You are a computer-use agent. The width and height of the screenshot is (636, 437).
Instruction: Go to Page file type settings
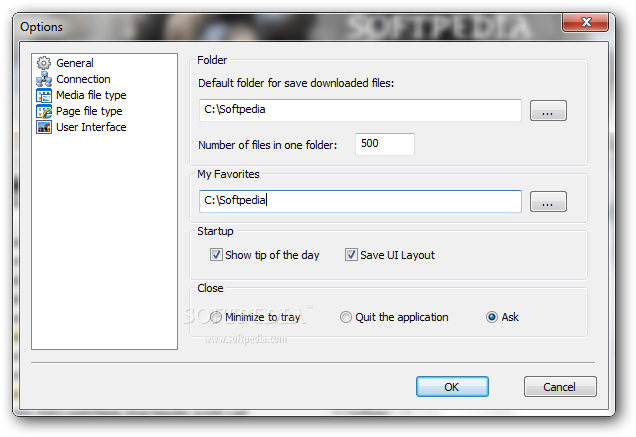coord(89,111)
